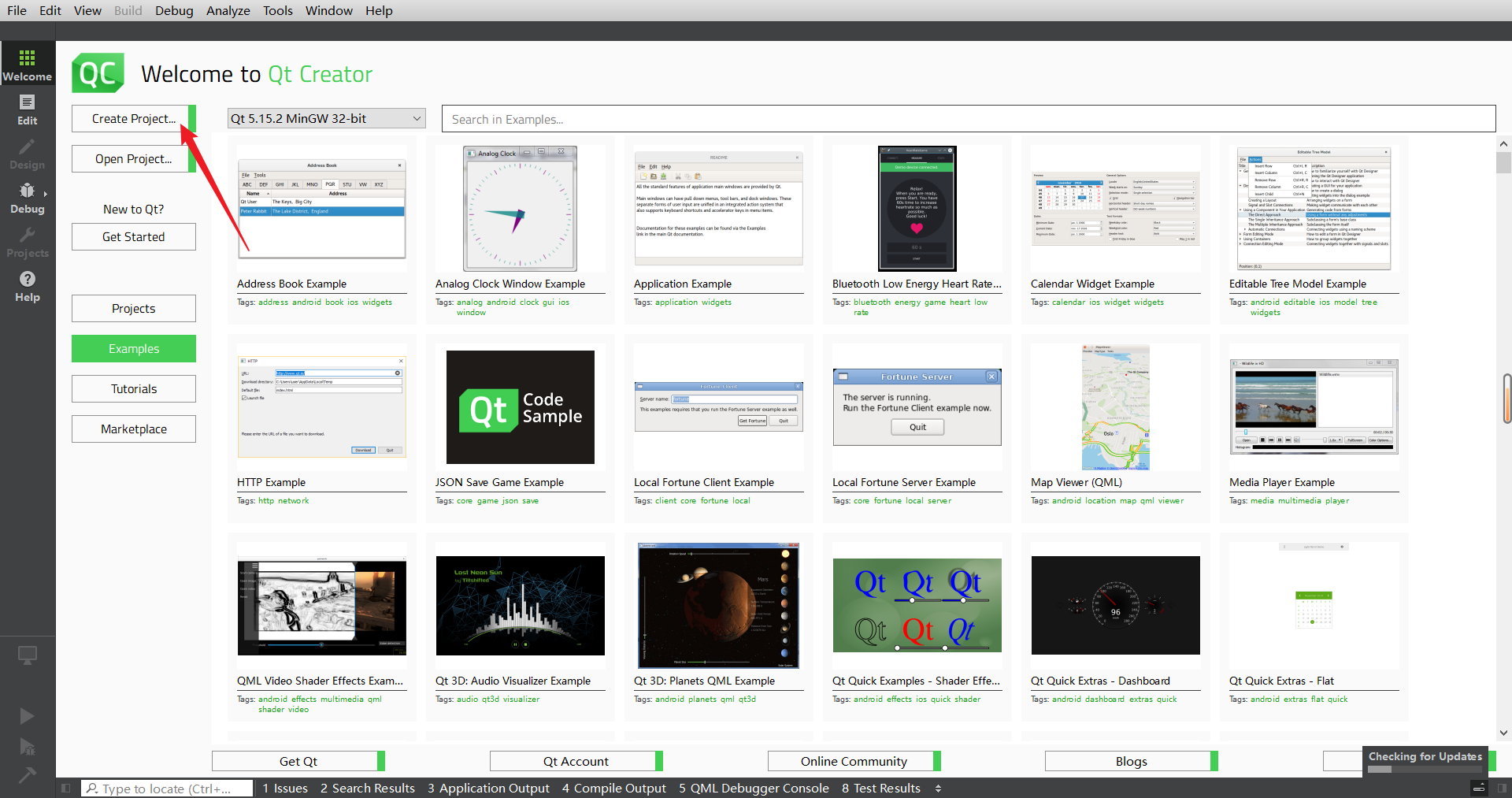The image size is (1512, 798).
Task: Open Design mode in sidebar
Action: (28, 154)
